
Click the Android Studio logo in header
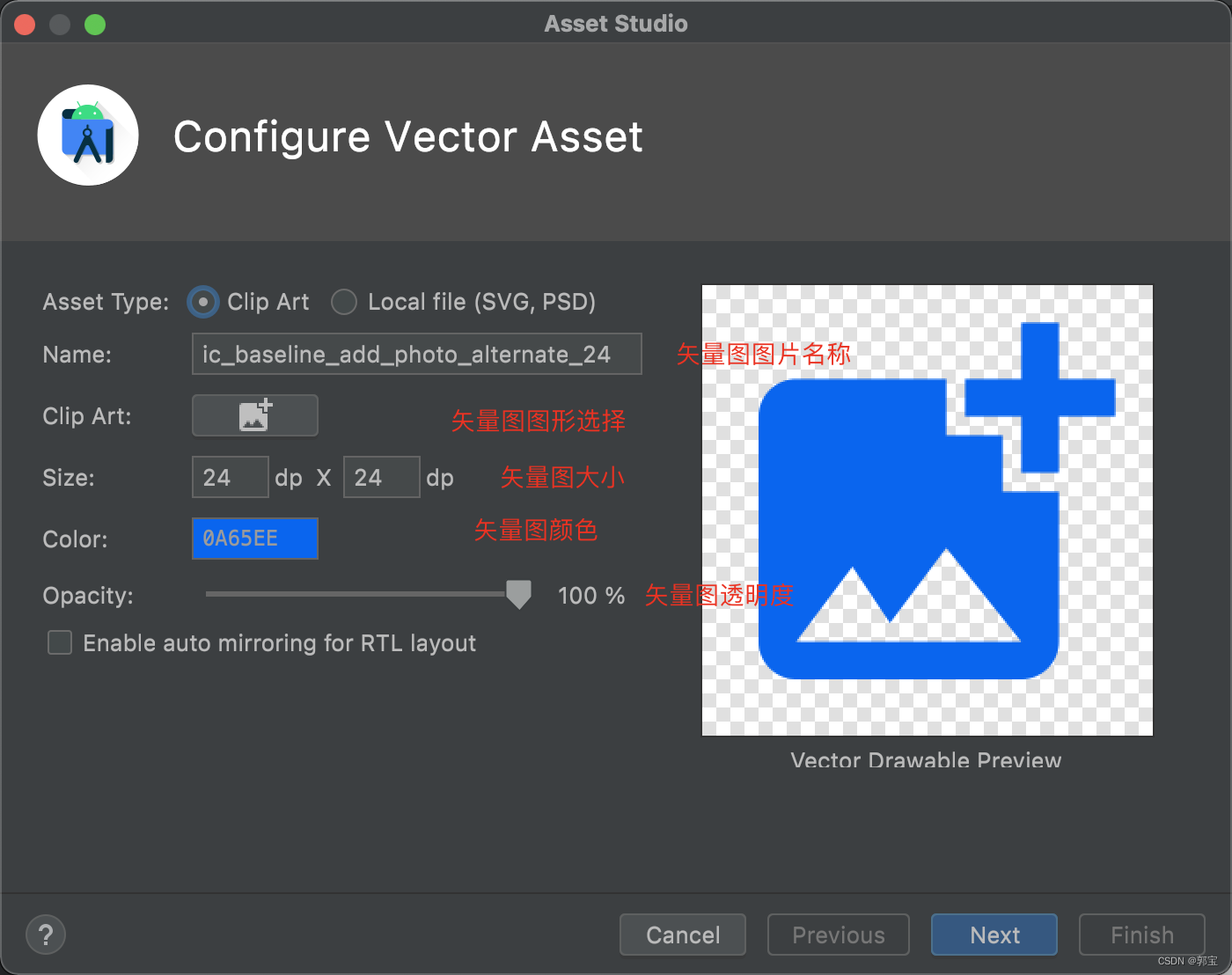(88, 135)
